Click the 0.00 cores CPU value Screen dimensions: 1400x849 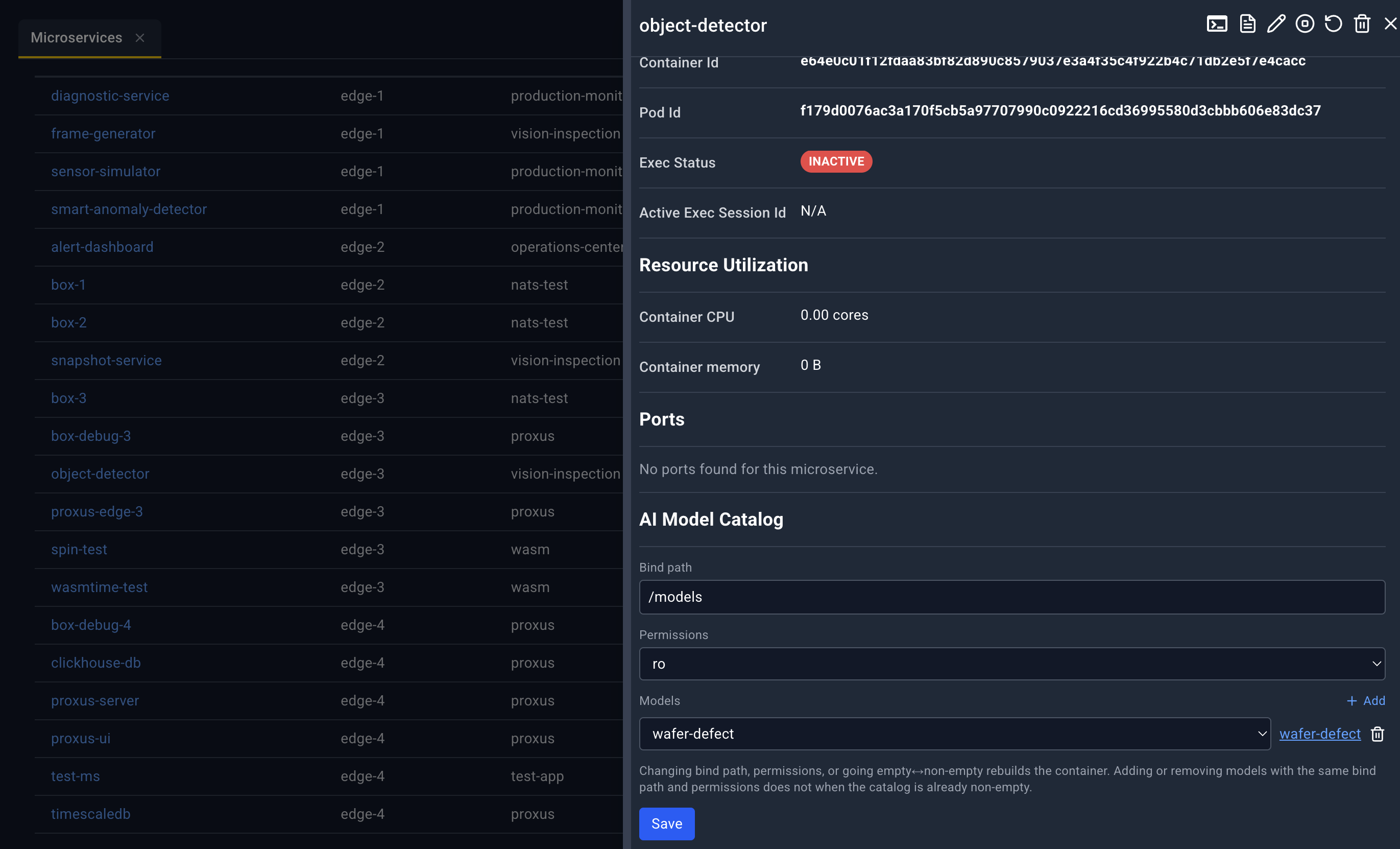pyautogui.click(x=834, y=315)
